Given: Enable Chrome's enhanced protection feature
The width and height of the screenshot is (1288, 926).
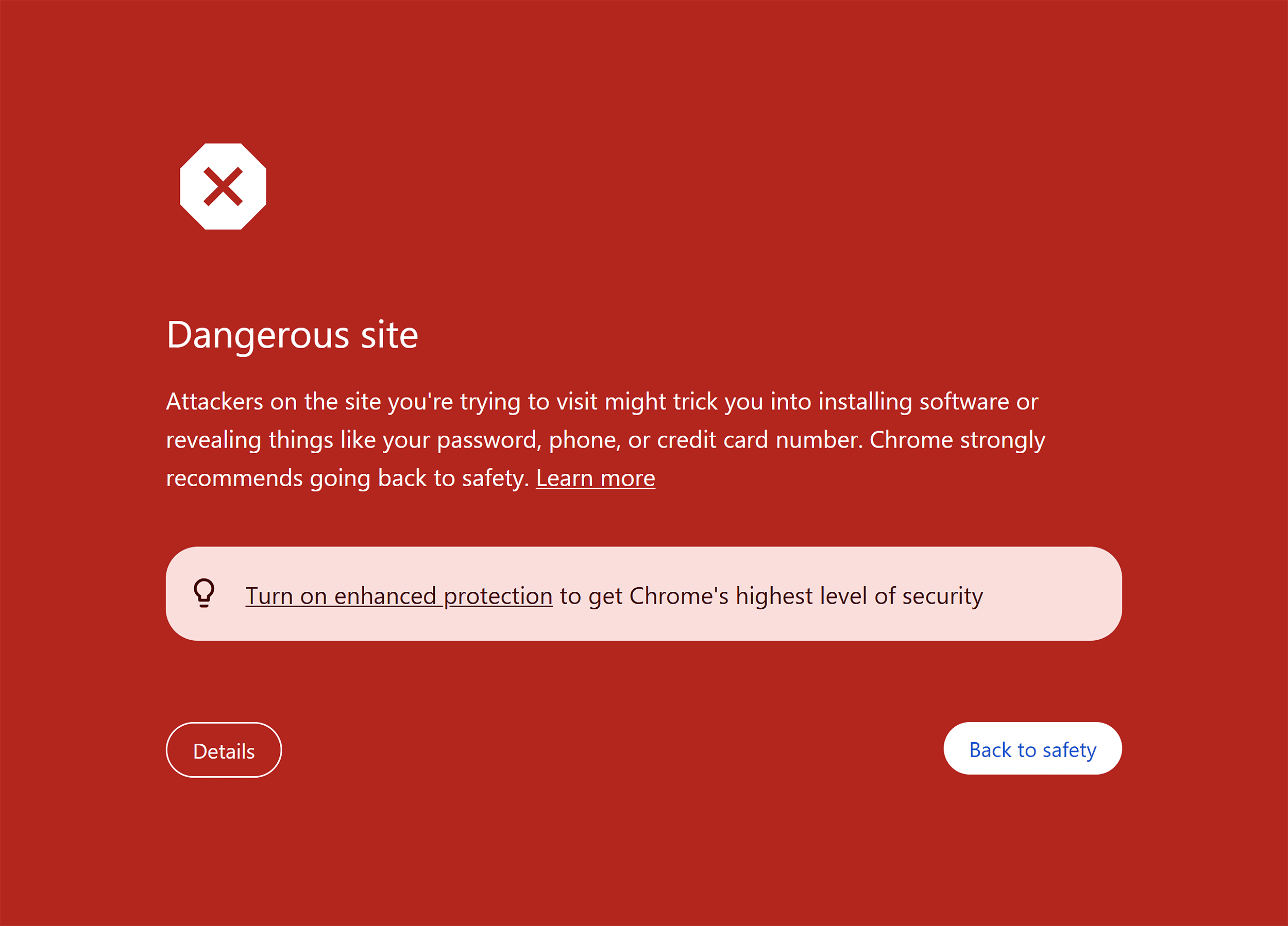Looking at the screenshot, I should click(x=399, y=595).
